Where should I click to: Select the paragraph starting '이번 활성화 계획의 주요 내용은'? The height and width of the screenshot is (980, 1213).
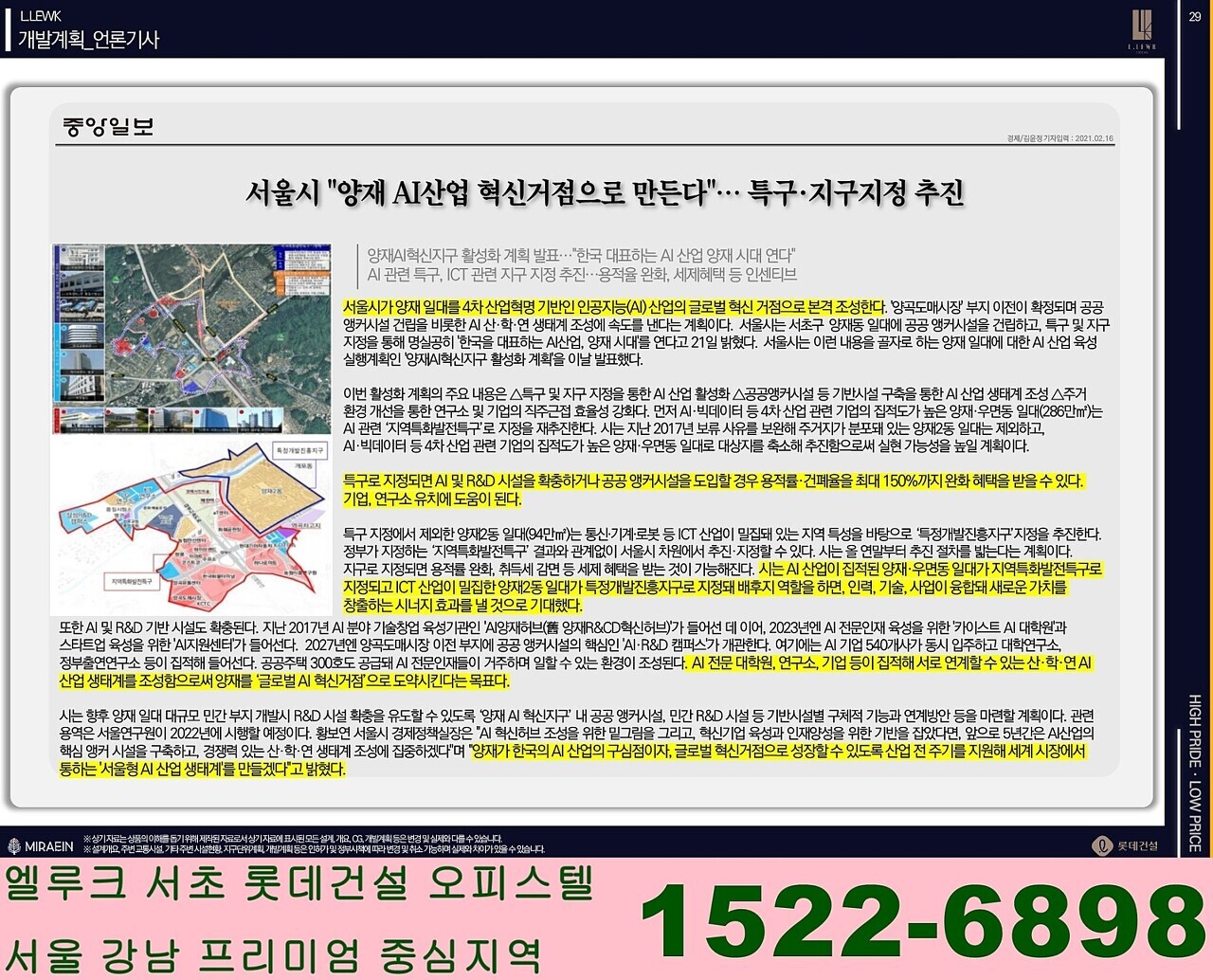[x=723, y=420]
